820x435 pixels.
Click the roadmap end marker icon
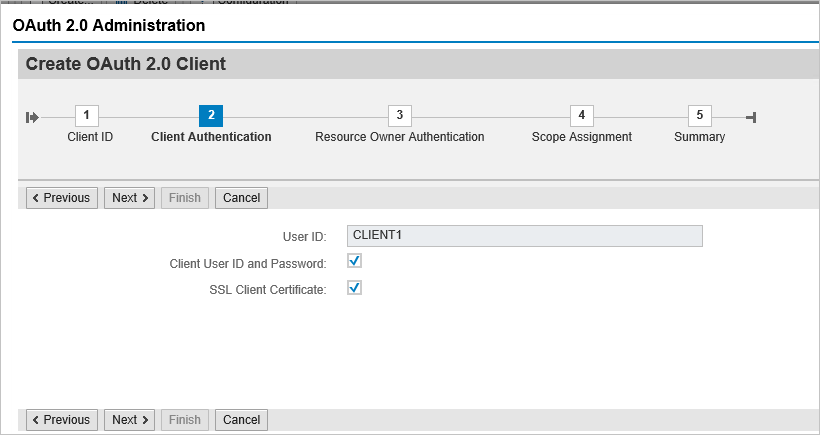(x=752, y=117)
